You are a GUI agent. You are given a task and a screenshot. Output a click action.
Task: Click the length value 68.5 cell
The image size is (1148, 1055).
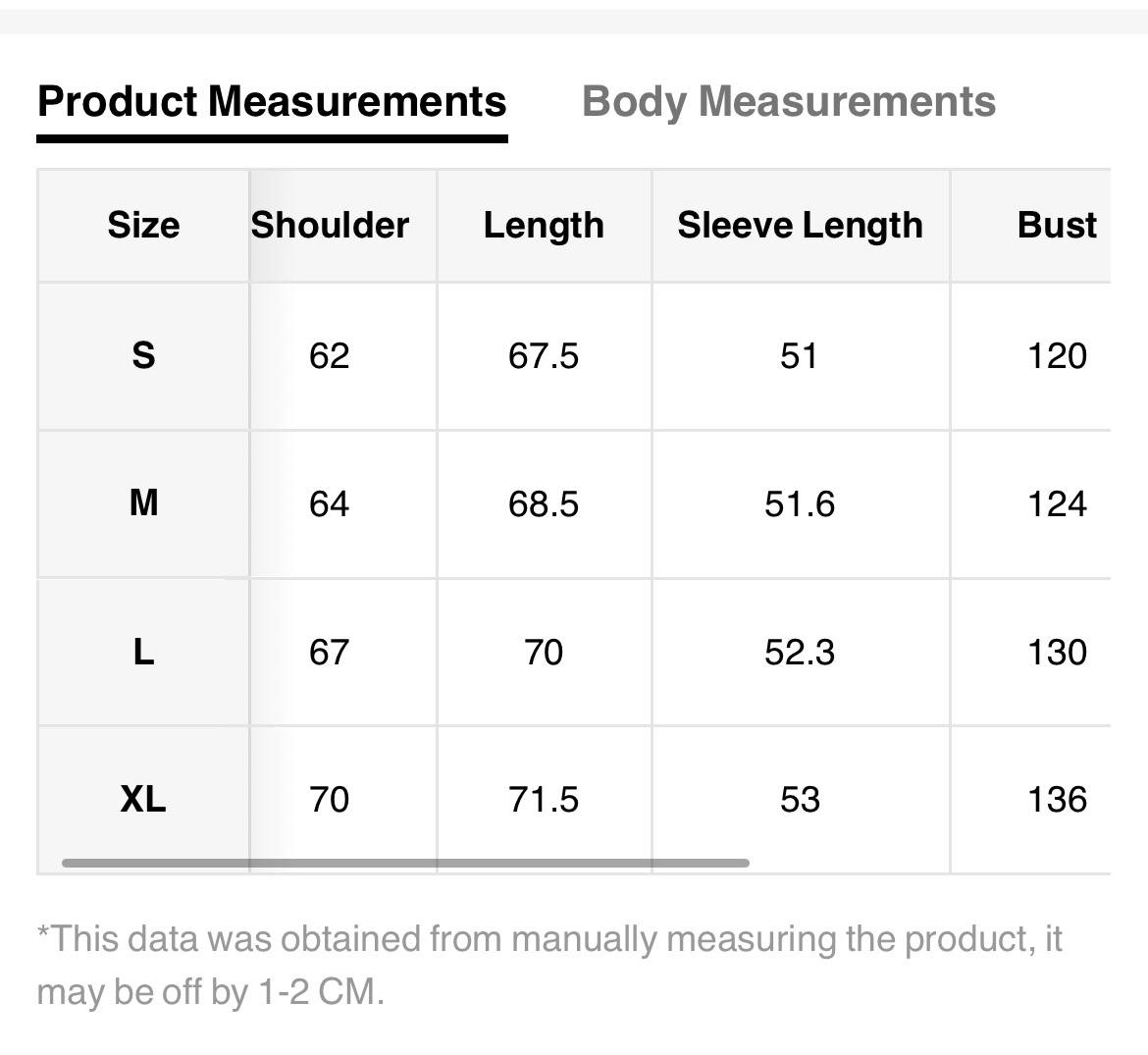click(544, 503)
